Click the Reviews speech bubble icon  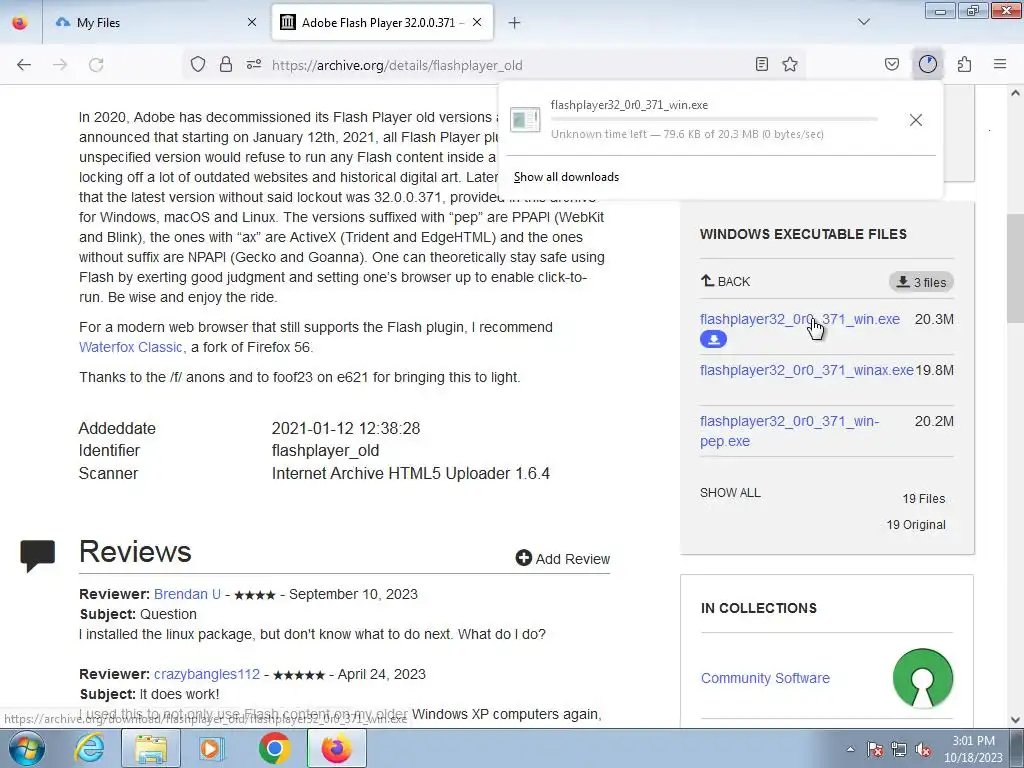(x=38, y=555)
